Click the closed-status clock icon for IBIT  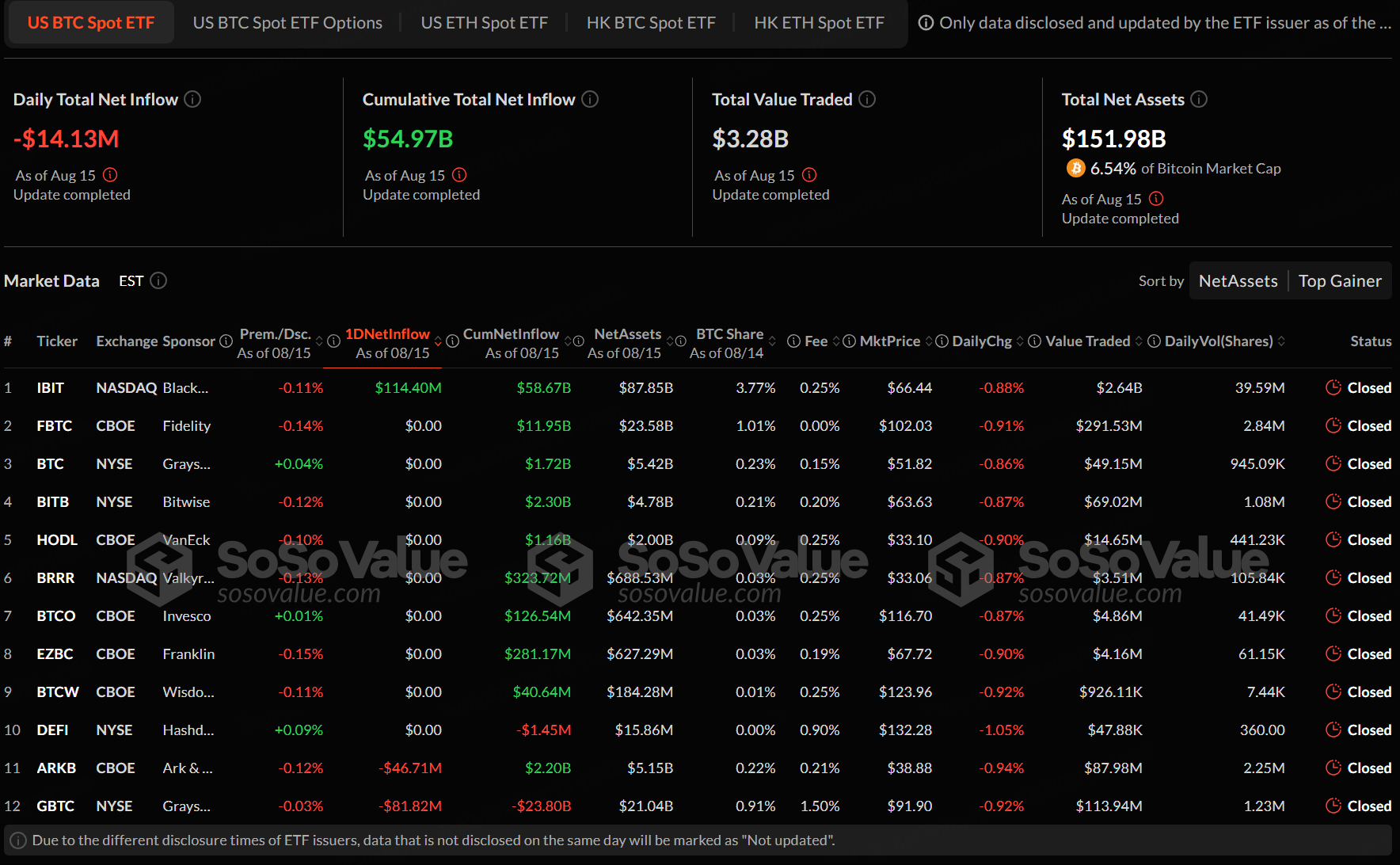pyautogui.click(x=1333, y=387)
